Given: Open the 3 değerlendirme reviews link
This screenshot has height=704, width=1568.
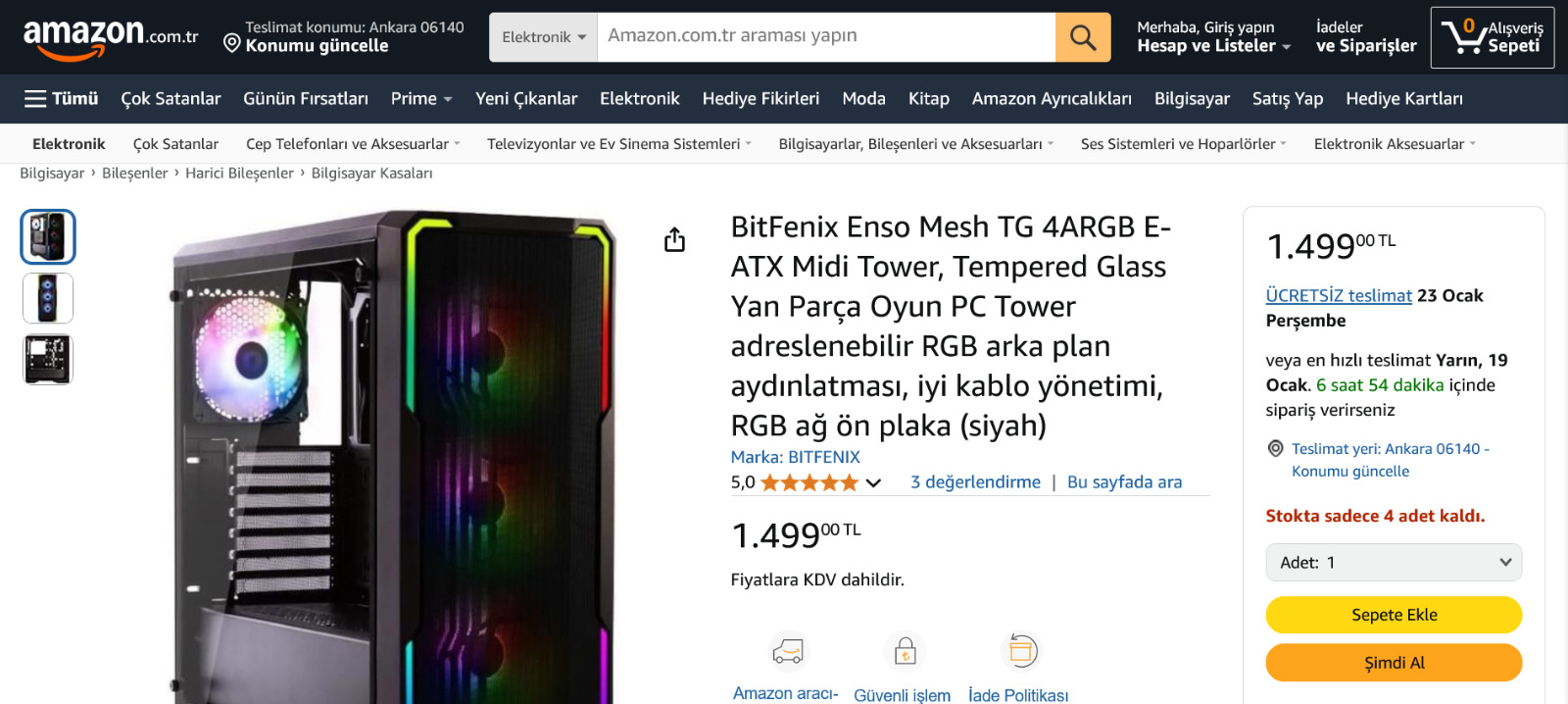Looking at the screenshot, I should [x=975, y=482].
